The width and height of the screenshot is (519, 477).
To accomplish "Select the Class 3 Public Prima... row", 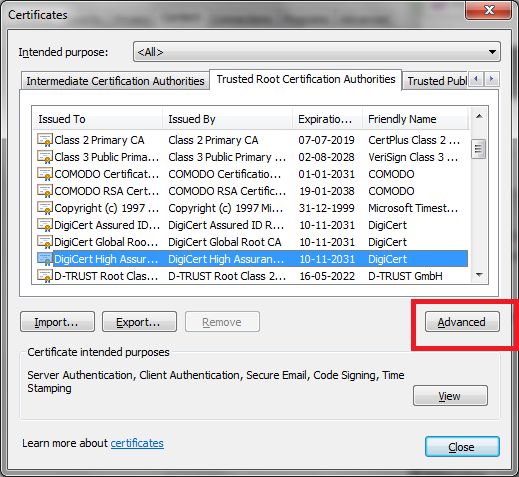I will pyautogui.click(x=250, y=157).
